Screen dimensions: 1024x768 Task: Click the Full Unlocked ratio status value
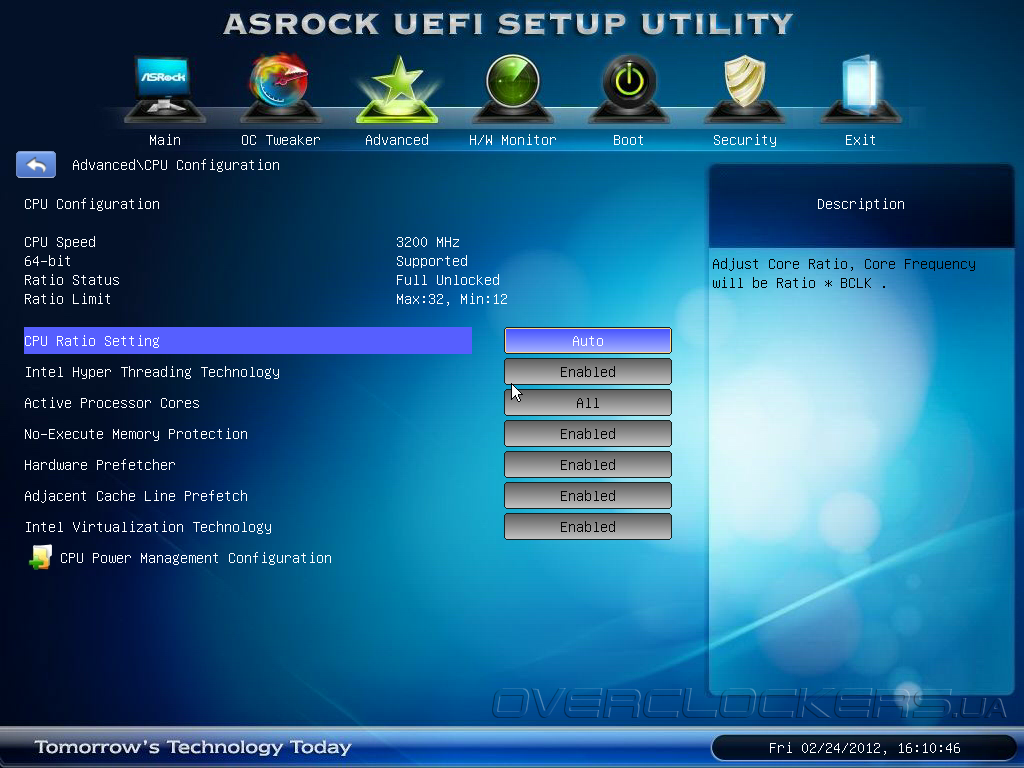pyautogui.click(x=448, y=280)
